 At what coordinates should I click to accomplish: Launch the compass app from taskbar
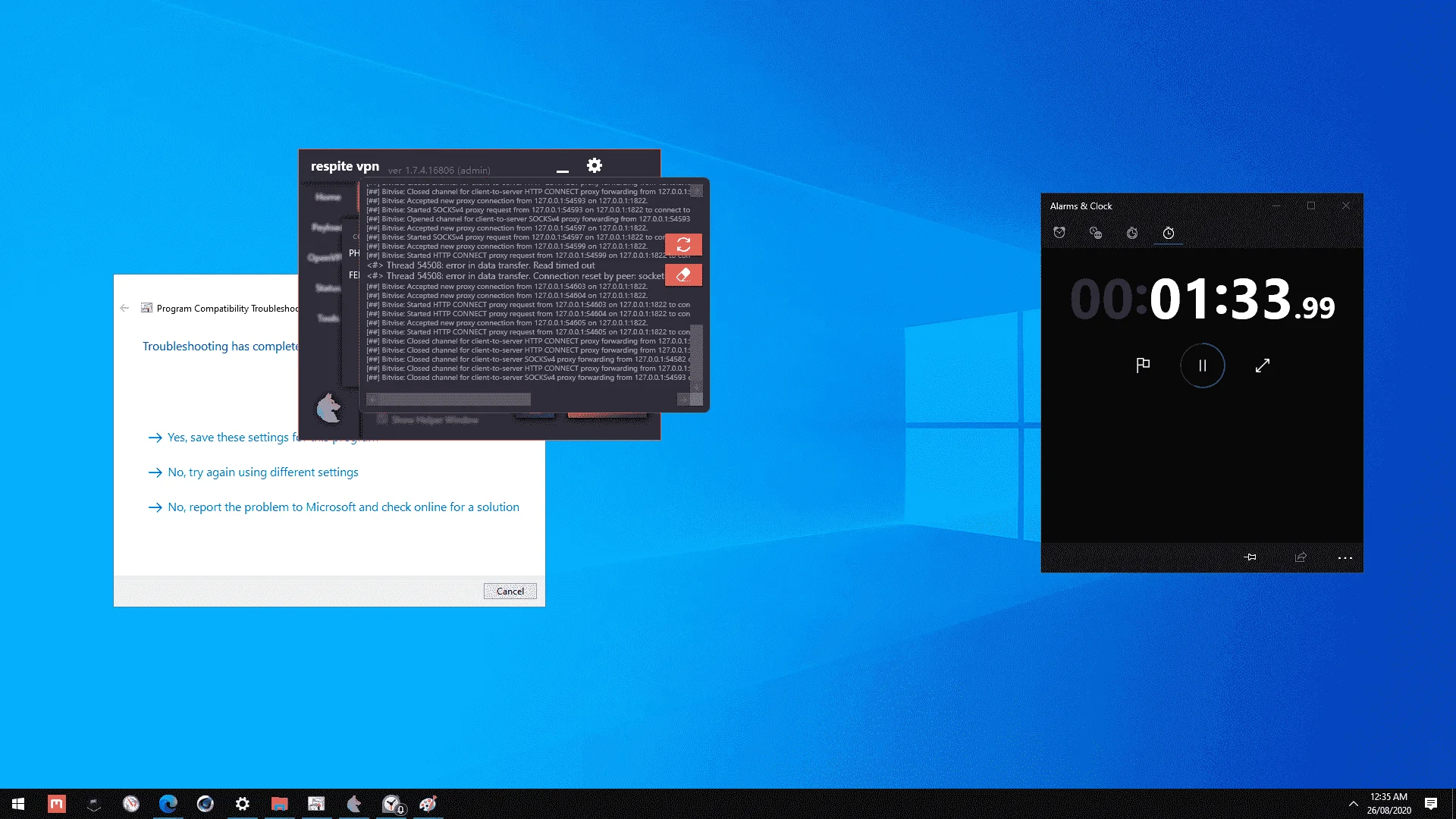coord(131,804)
